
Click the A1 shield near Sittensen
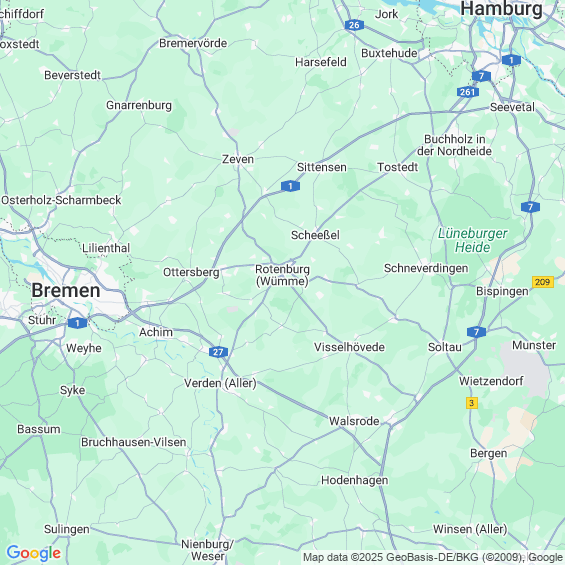click(x=290, y=186)
